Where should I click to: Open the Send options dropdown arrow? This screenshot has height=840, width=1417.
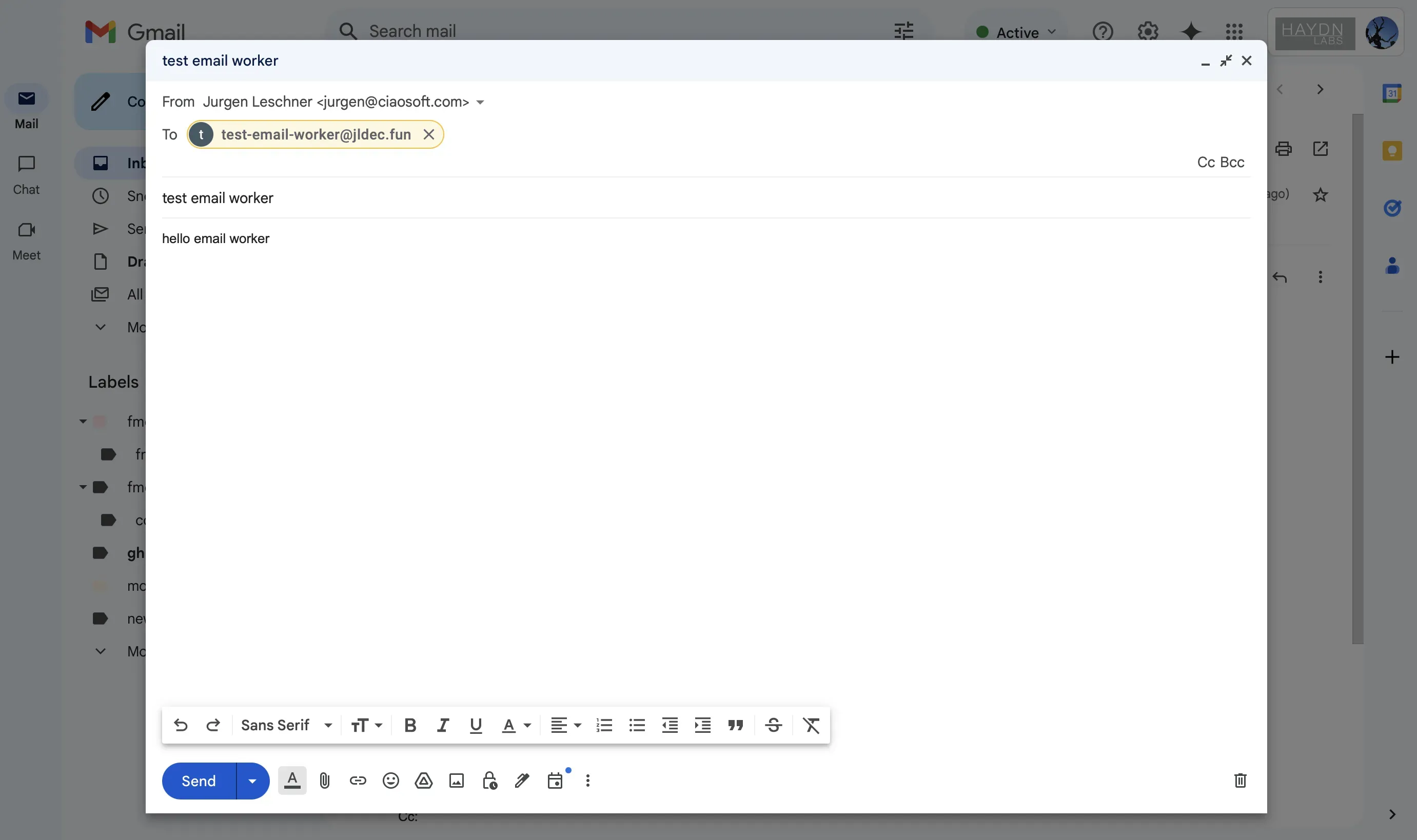251,781
